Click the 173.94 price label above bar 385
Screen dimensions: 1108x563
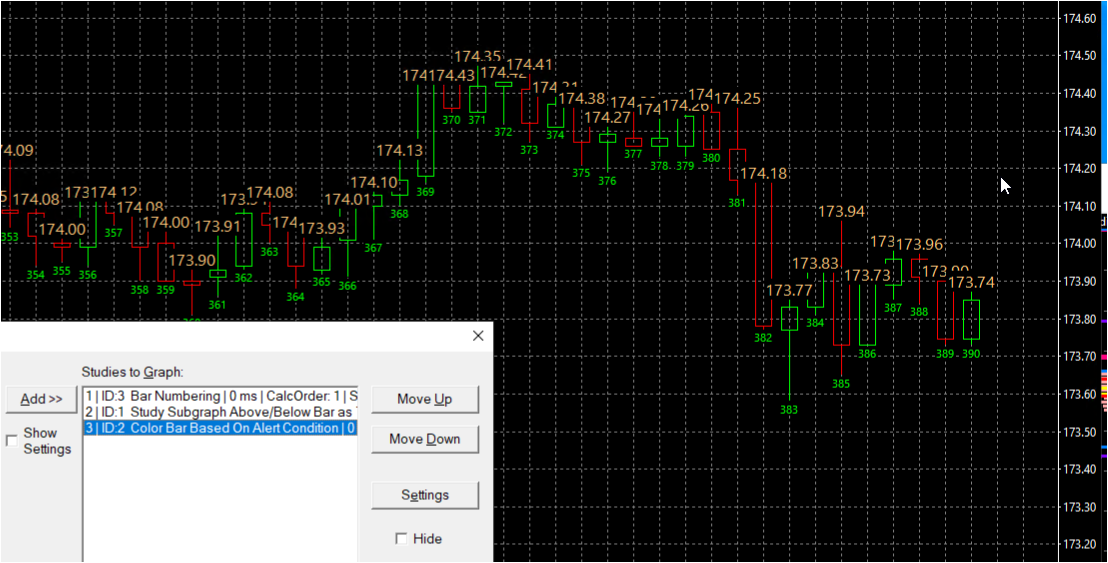click(841, 211)
